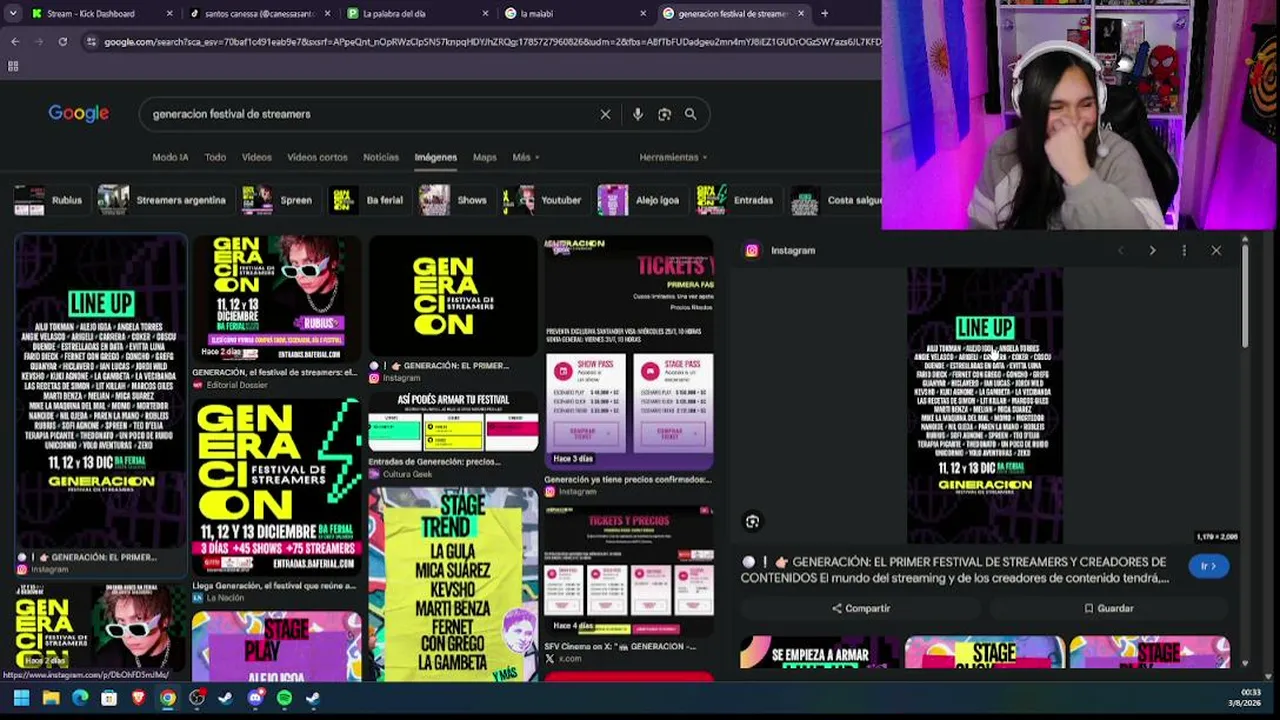This screenshot has width=1280, height=720.
Task: Clear the search box with the X icon
Action: (605, 114)
